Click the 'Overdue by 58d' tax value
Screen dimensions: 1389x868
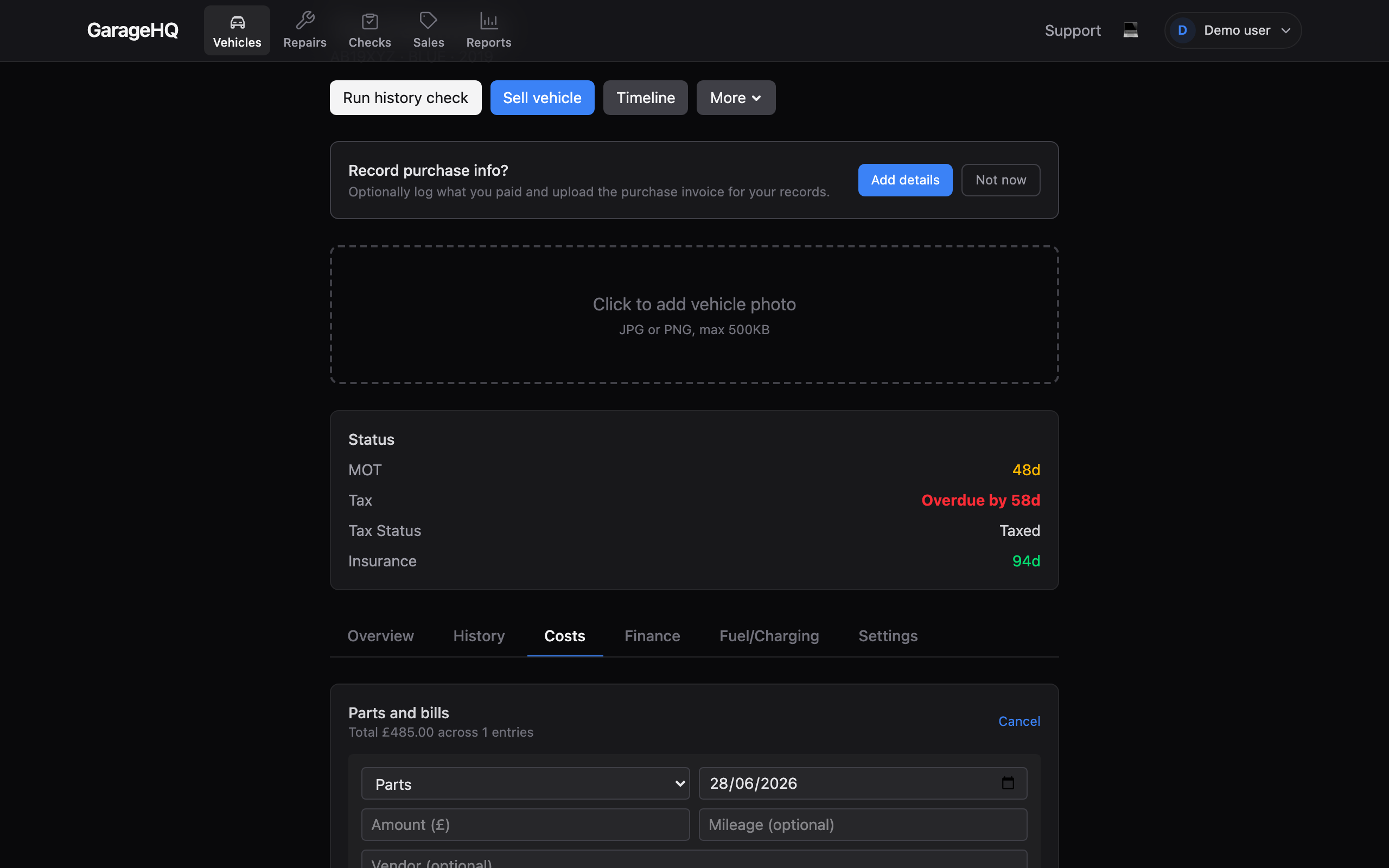tap(980, 500)
